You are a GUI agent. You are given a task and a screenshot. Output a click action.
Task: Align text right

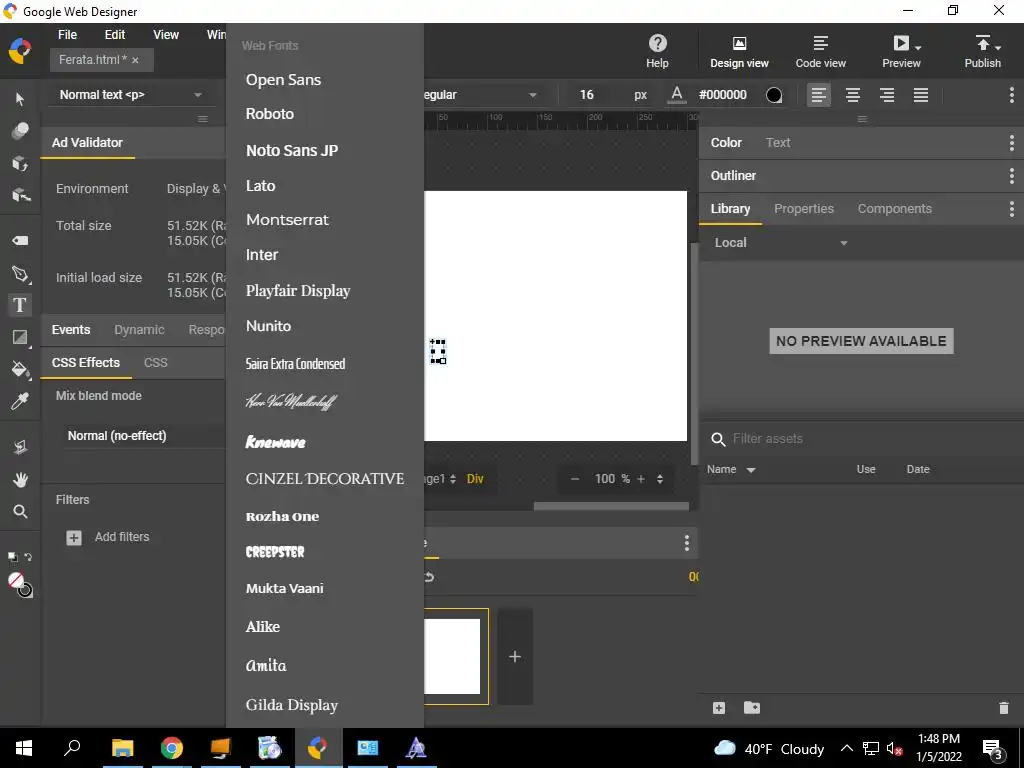coord(886,95)
